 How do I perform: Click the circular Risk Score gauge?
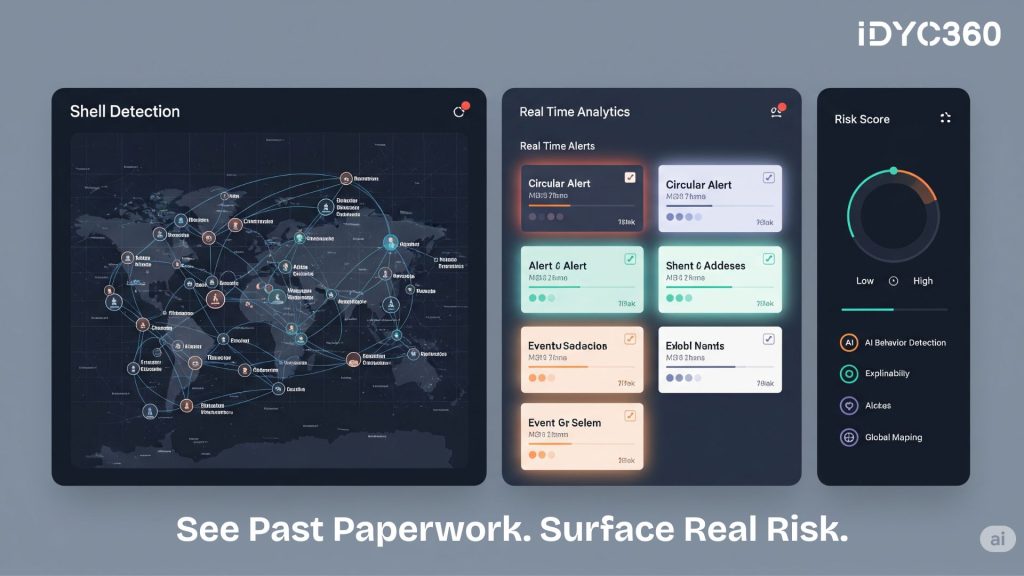tap(893, 215)
